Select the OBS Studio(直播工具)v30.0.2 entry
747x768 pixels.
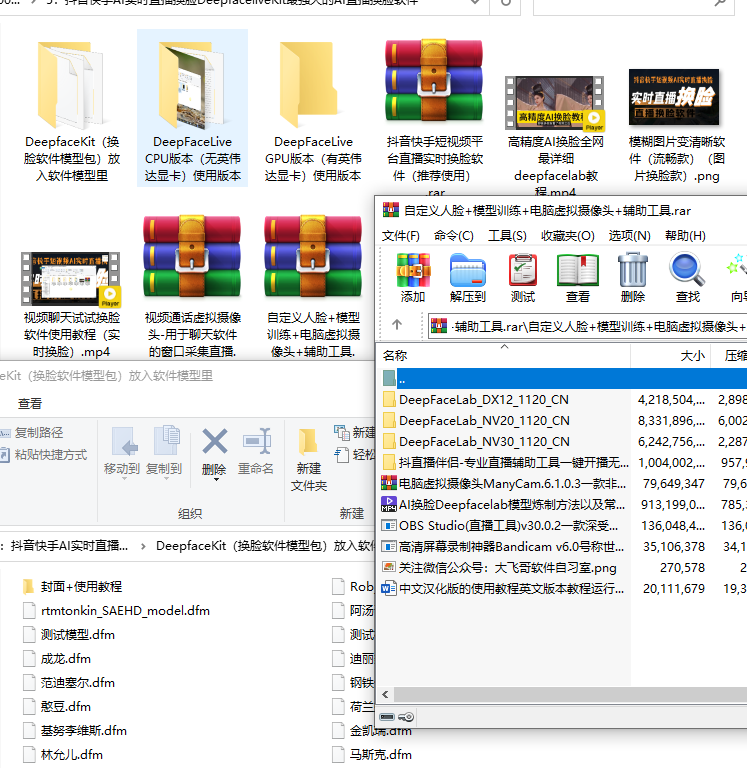[x=564, y=526]
